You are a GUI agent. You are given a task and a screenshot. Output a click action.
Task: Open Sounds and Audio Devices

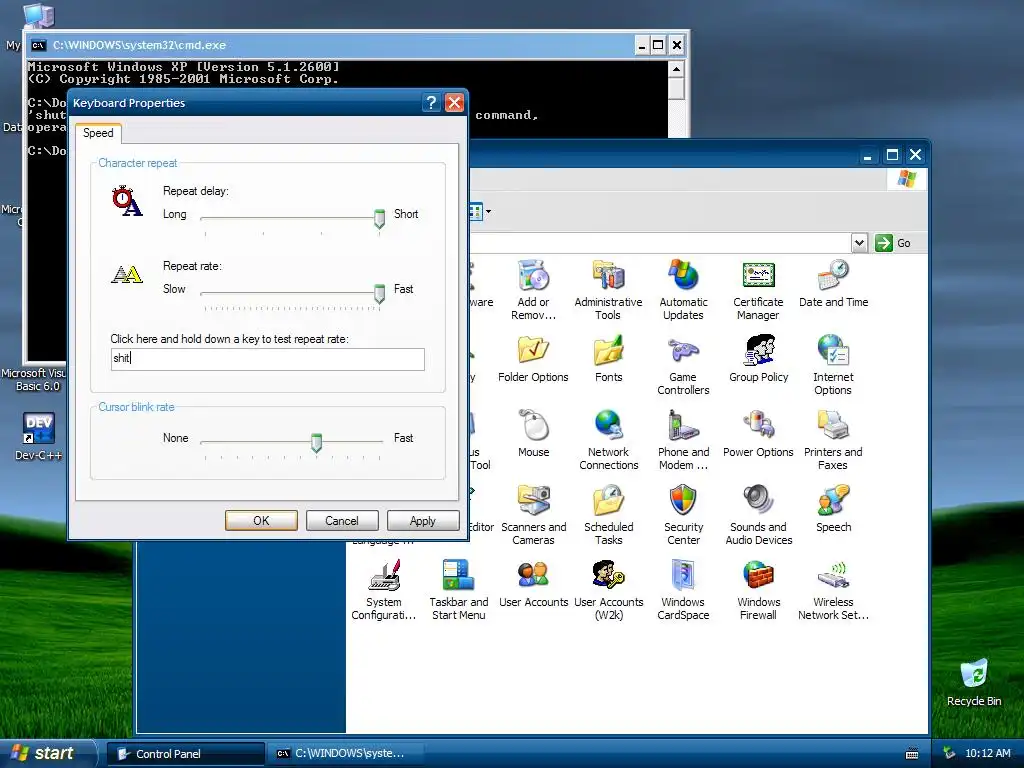pos(758,515)
